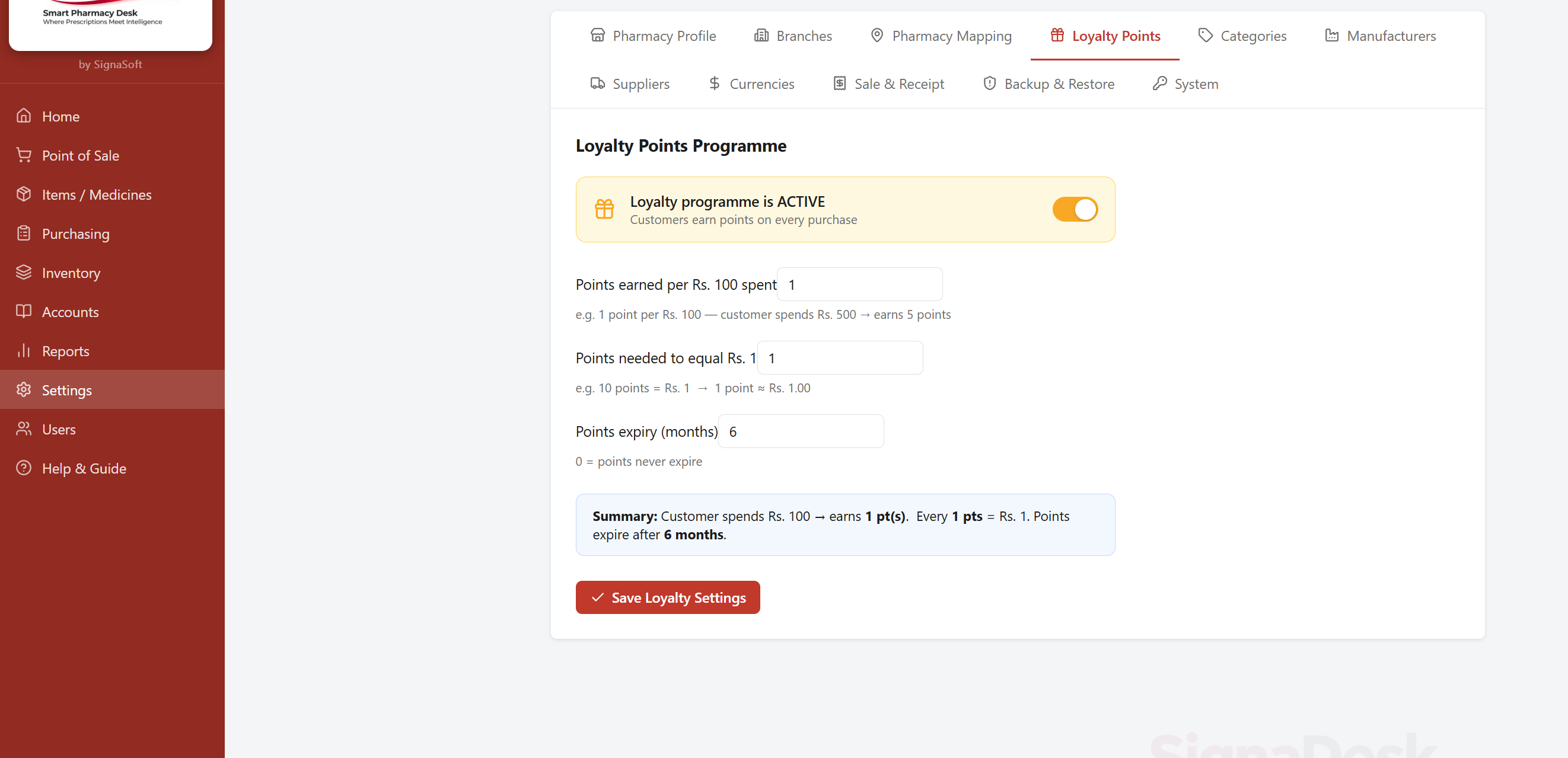Open the Pharmacy Profile tab

[x=652, y=36]
